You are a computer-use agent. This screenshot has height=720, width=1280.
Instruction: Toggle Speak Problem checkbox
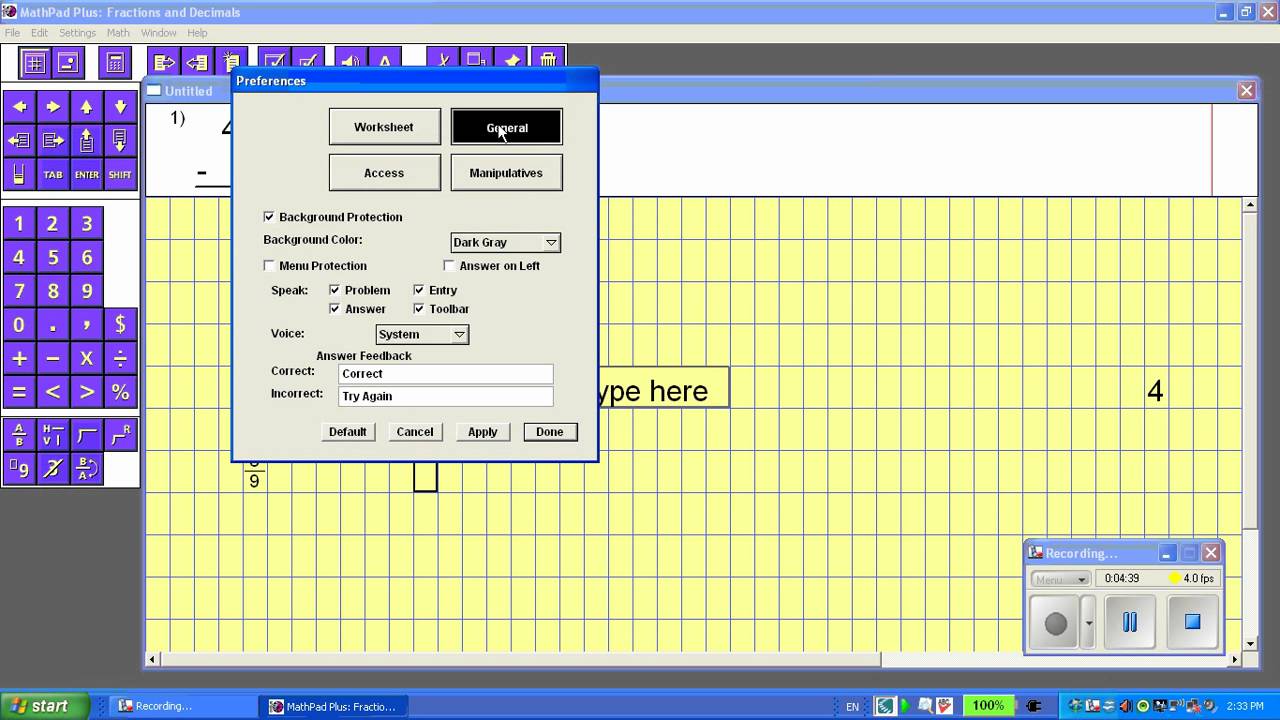pyautogui.click(x=335, y=290)
